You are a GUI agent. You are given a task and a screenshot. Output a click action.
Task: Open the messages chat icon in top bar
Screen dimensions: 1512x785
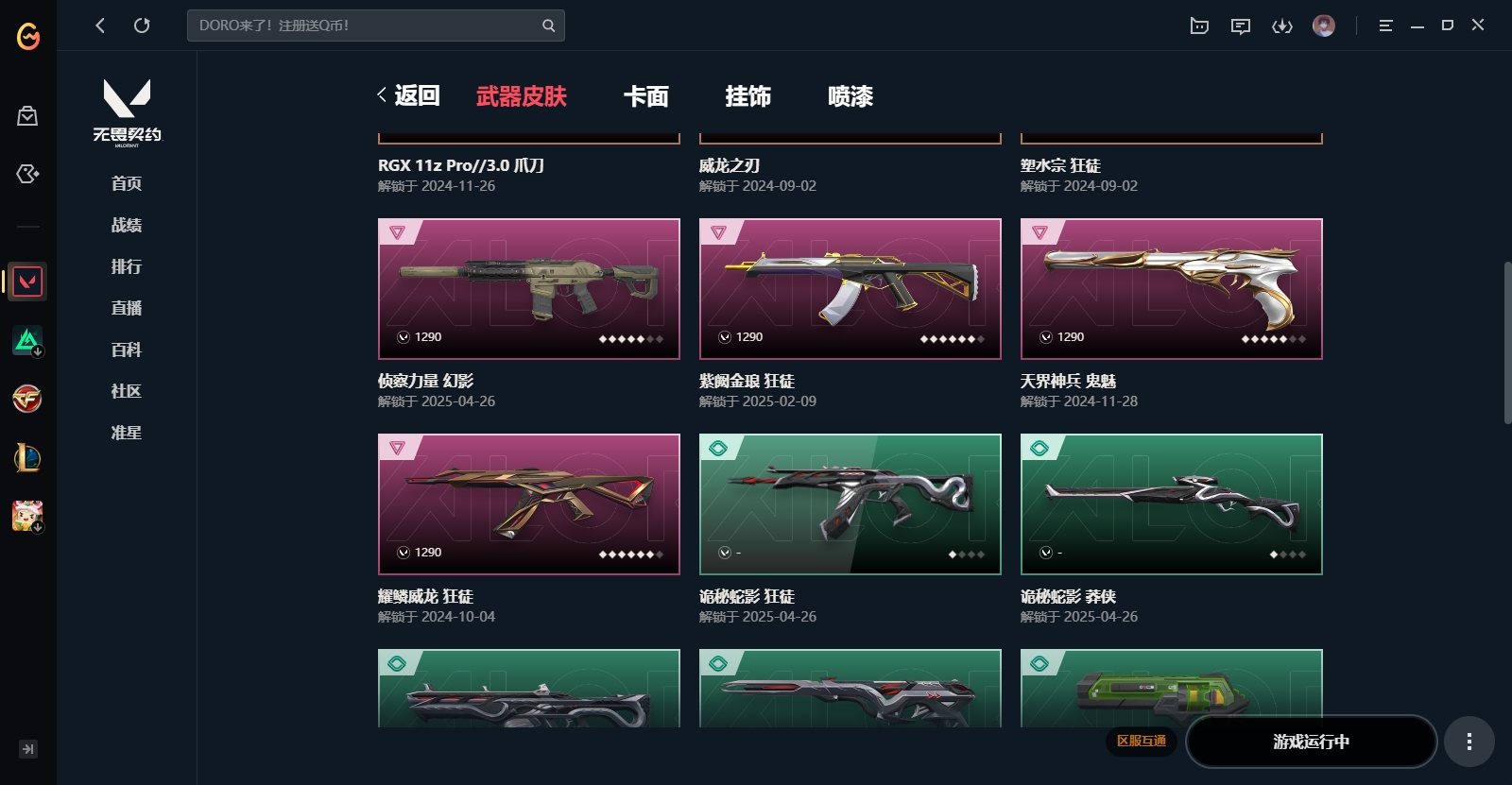pos(1241,26)
